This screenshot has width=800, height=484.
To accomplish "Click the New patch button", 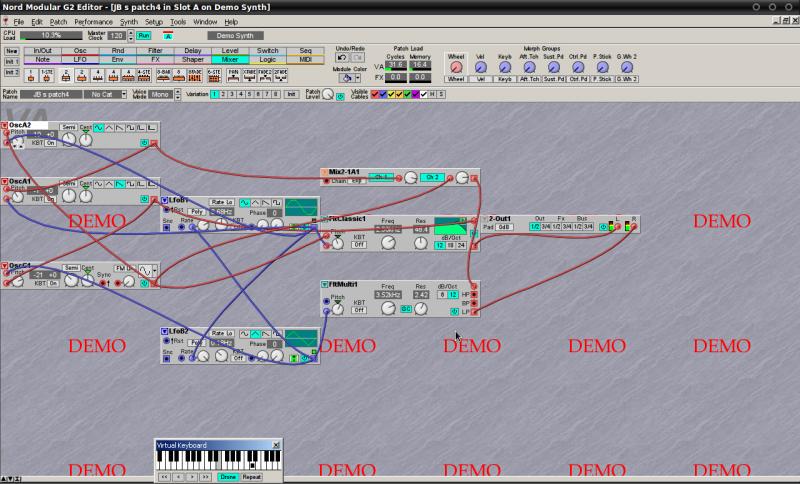I will [x=12, y=52].
